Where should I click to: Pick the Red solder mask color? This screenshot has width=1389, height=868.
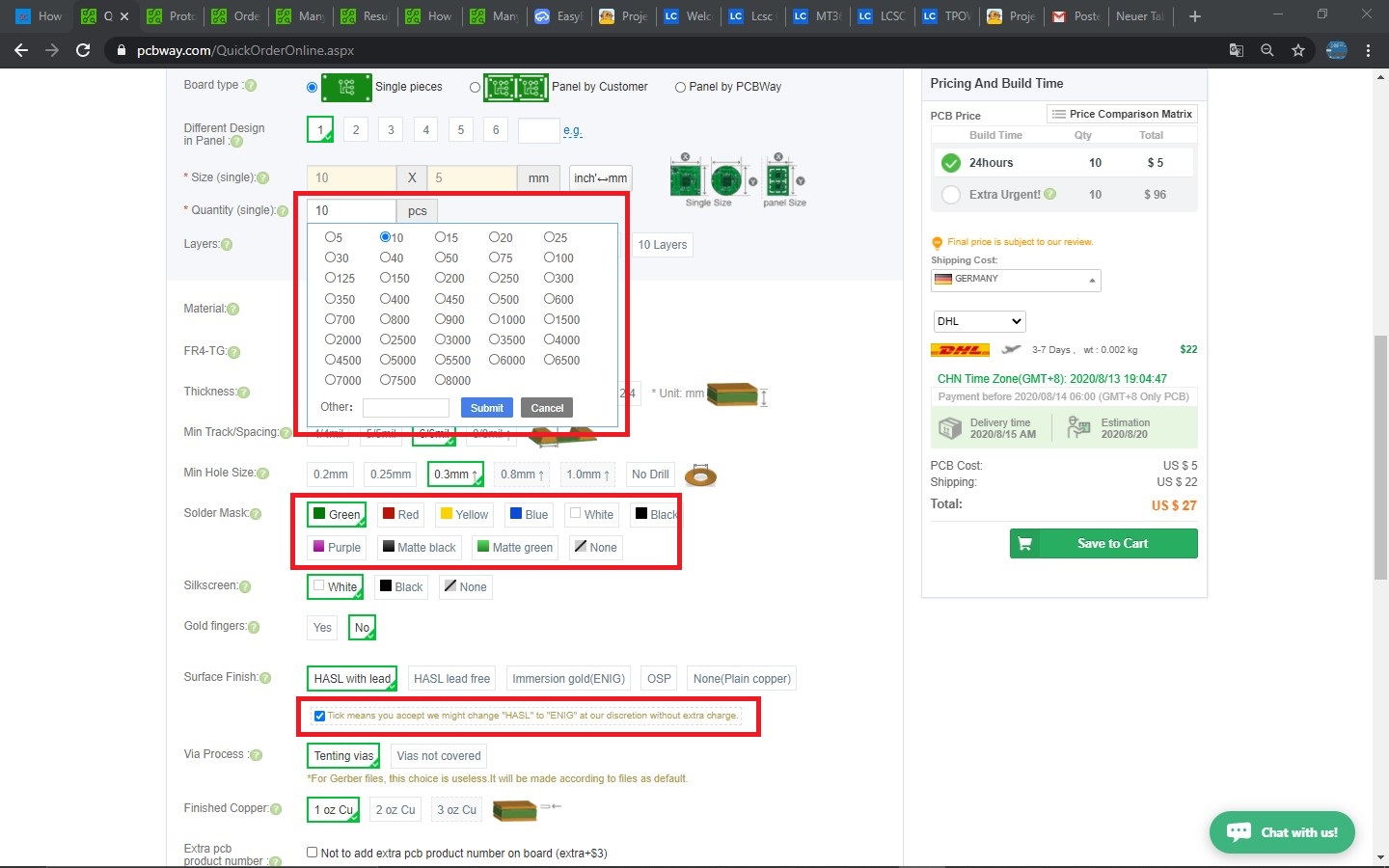coord(399,514)
